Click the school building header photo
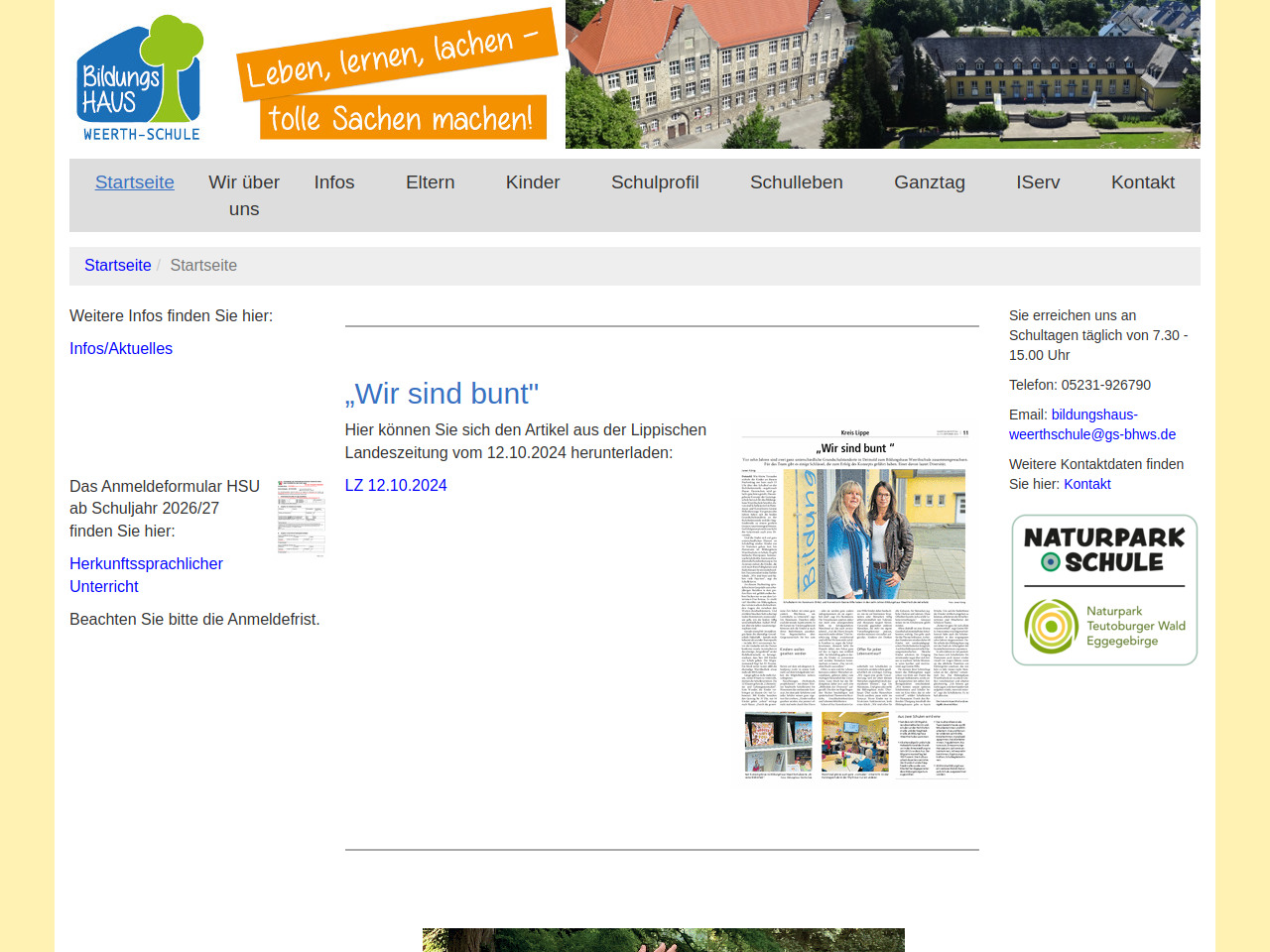 pyautogui.click(x=882, y=74)
